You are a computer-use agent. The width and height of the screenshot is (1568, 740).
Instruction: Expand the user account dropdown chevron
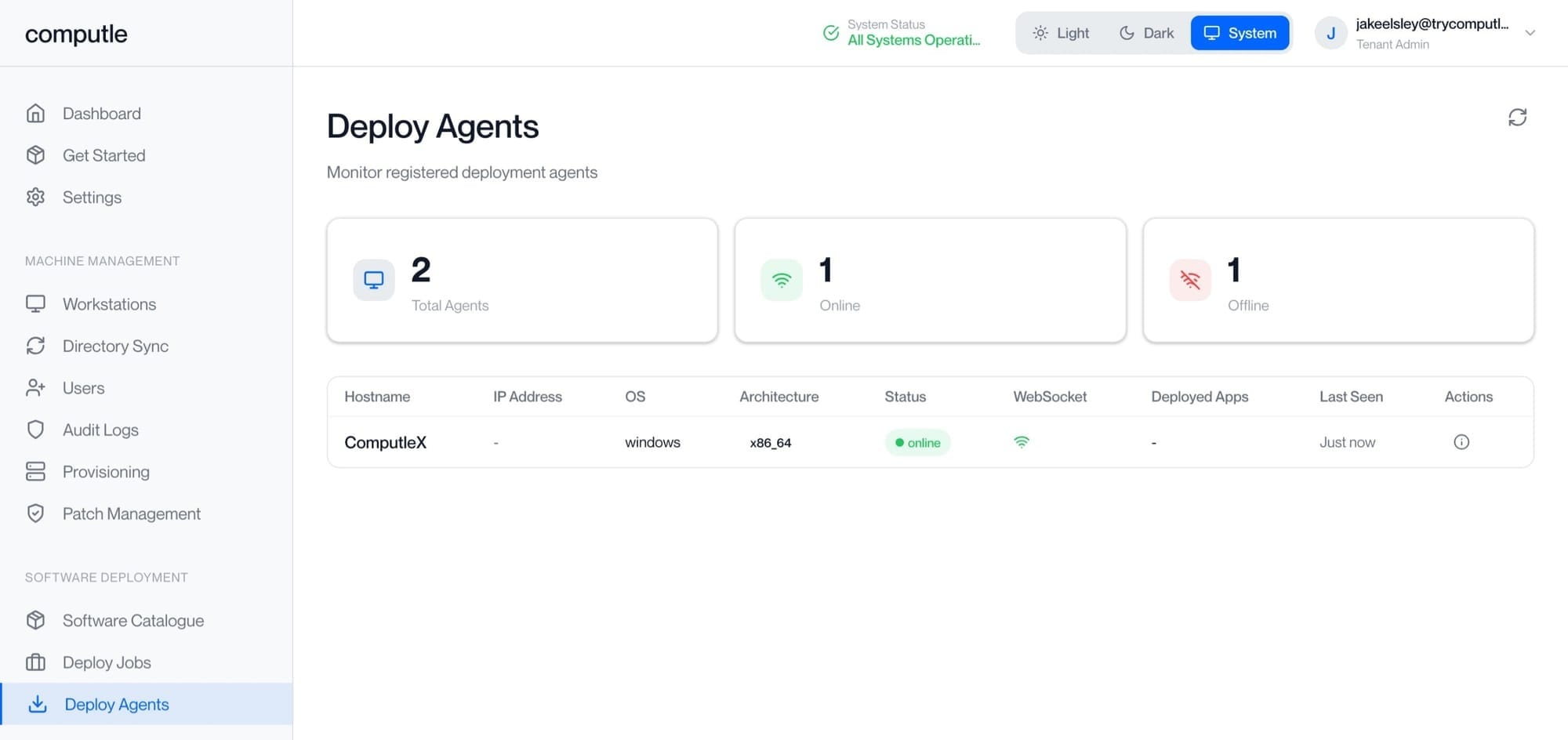(1530, 33)
